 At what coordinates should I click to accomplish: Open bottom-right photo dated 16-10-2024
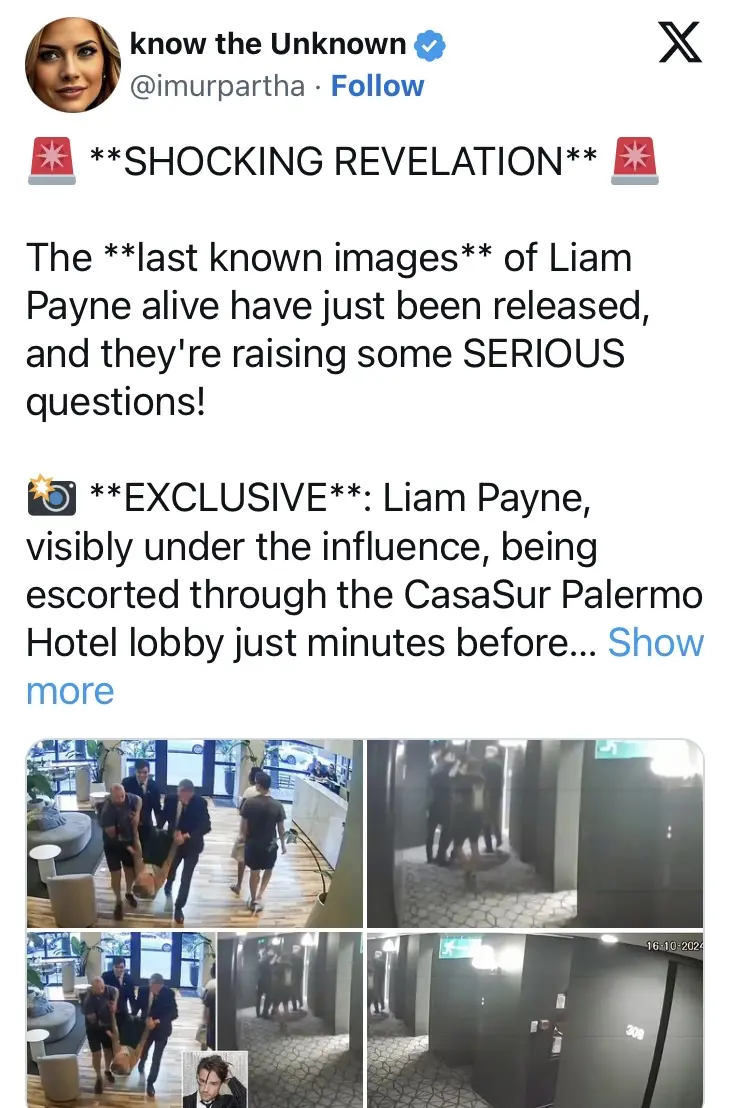(535, 1020)
